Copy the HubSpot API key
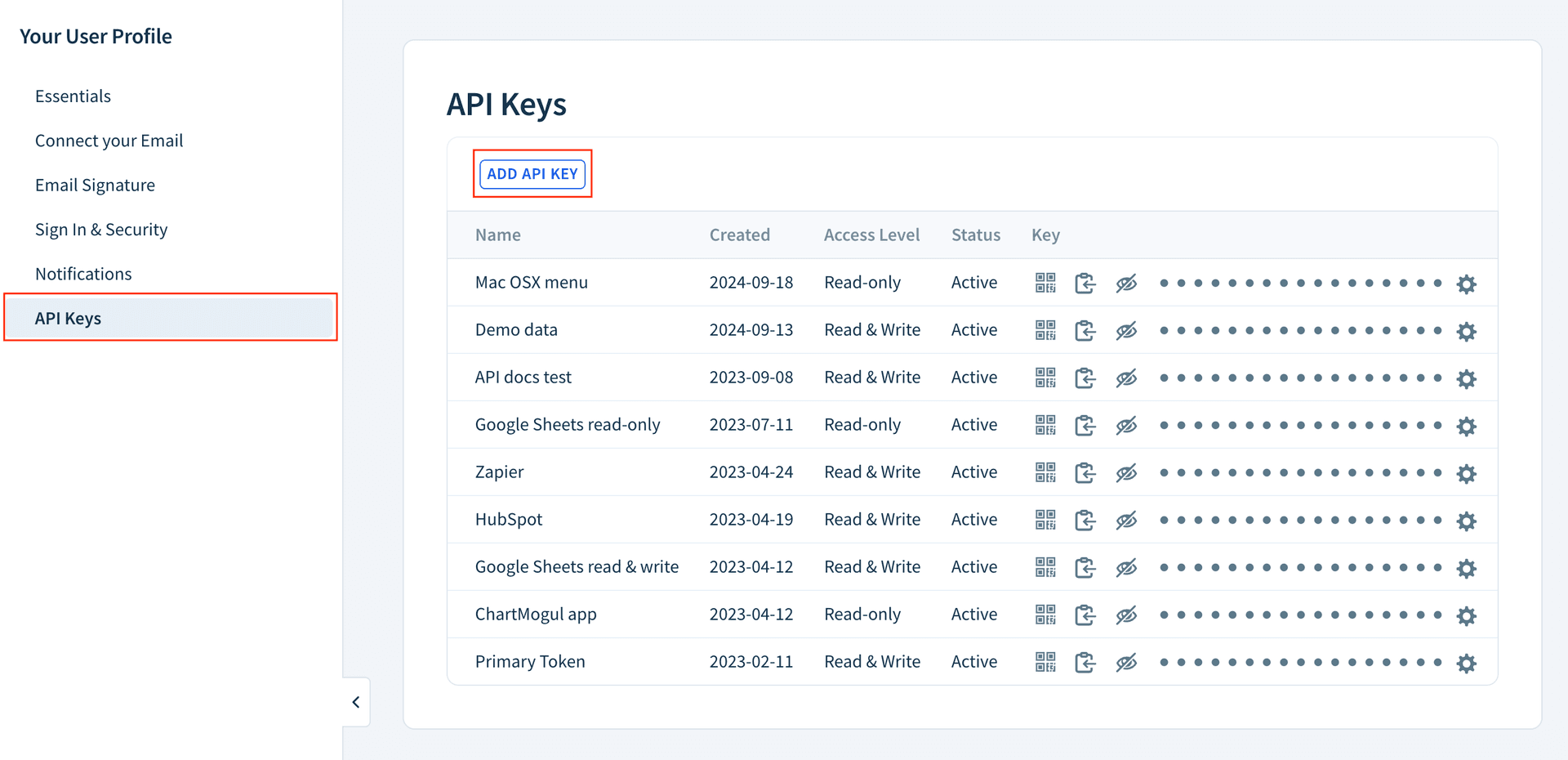The width and height of the screenshot is (1568, 760). [1085, 520]
